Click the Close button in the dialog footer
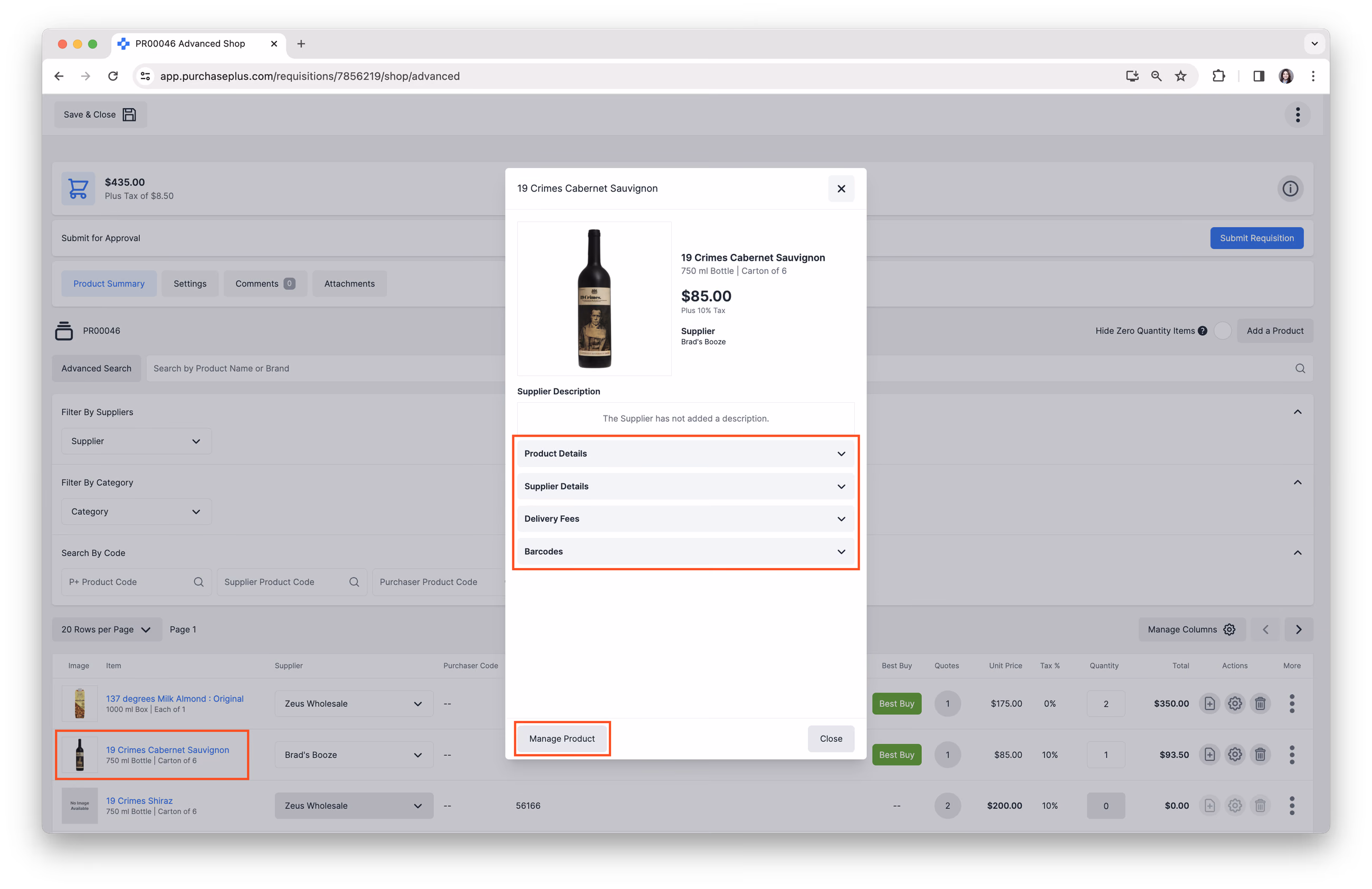The image size is (1372, 889). [831, 739]
